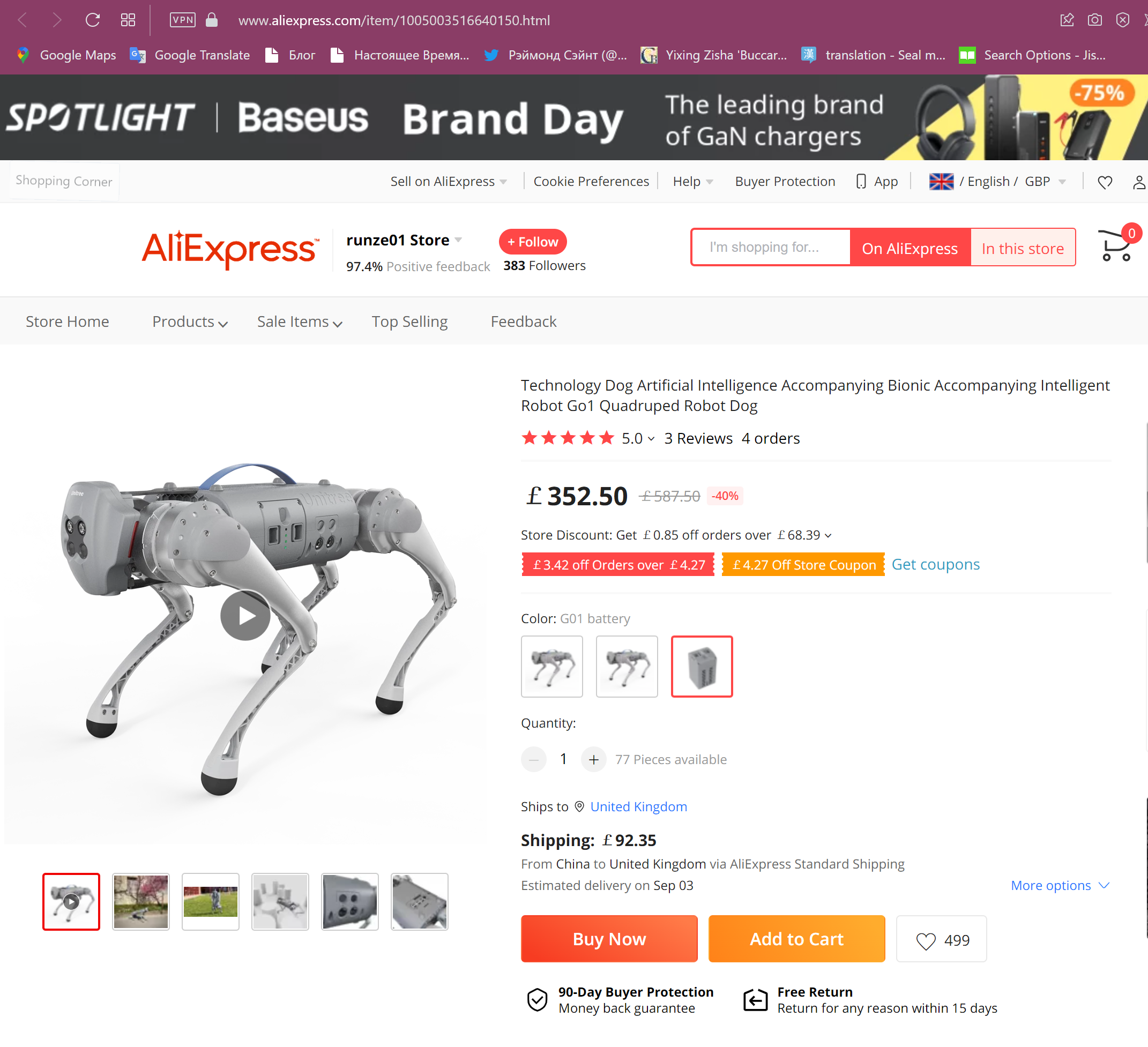
Task: Click the VPN badge in address bar
Action: point(183,20)
